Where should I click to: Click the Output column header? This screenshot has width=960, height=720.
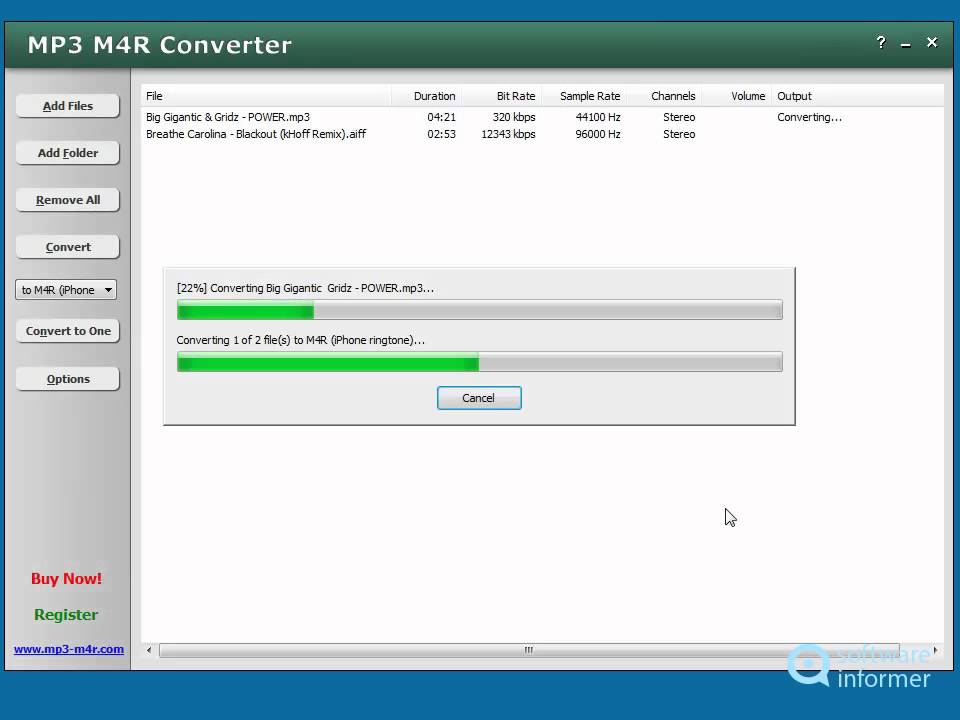pos(857,96)
